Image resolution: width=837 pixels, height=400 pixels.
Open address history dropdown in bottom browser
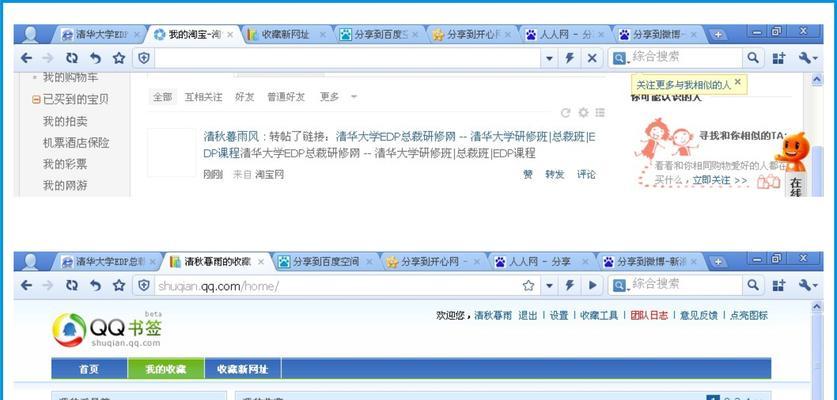(549, 286)
